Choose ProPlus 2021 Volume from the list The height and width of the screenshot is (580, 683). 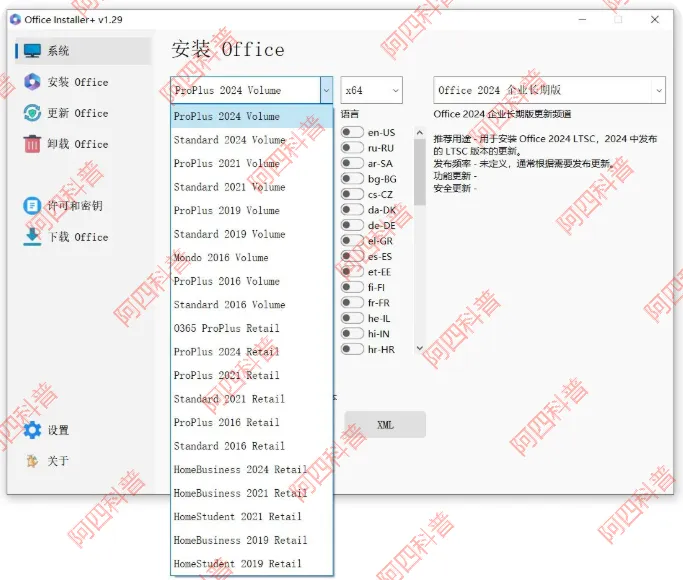tap(252, 163)
